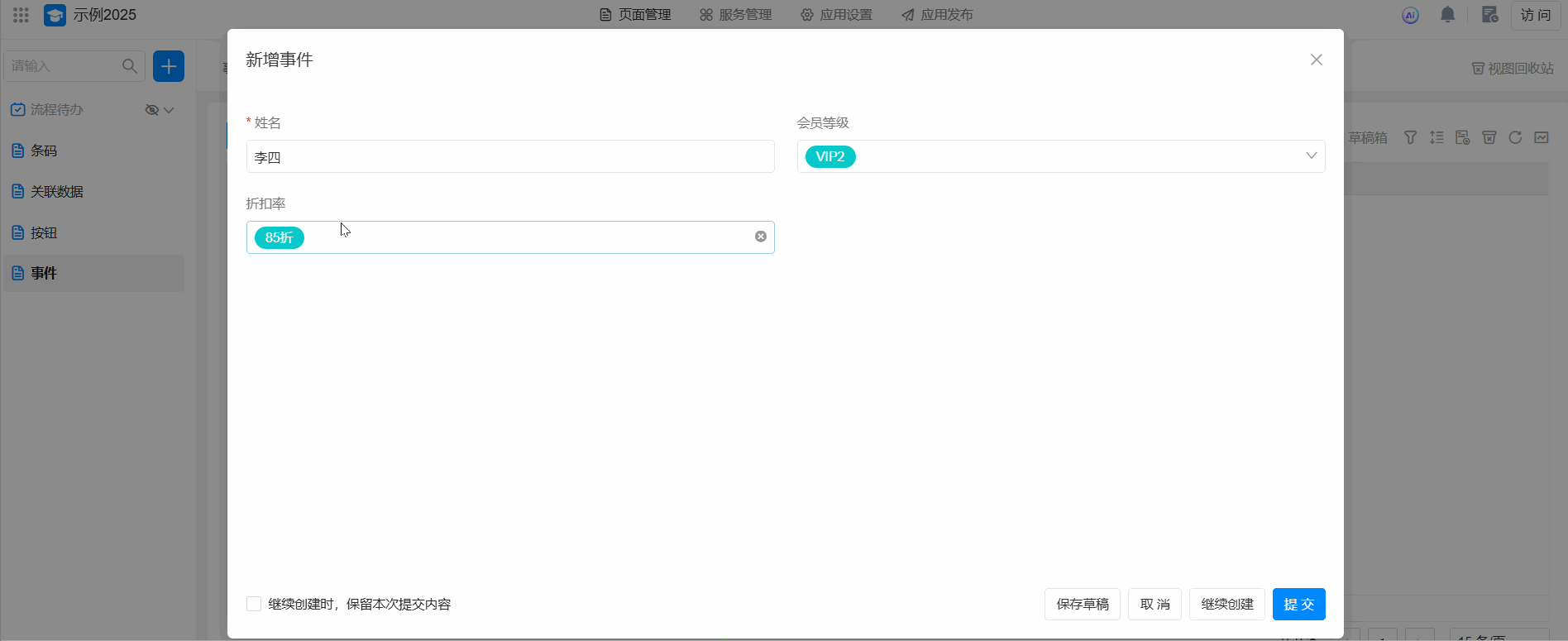Image resolution: width=1568 pixels, height=641 pixels.
Task: Click the refresh icon in table toolbar
Action: click(x=1515, y=137)
